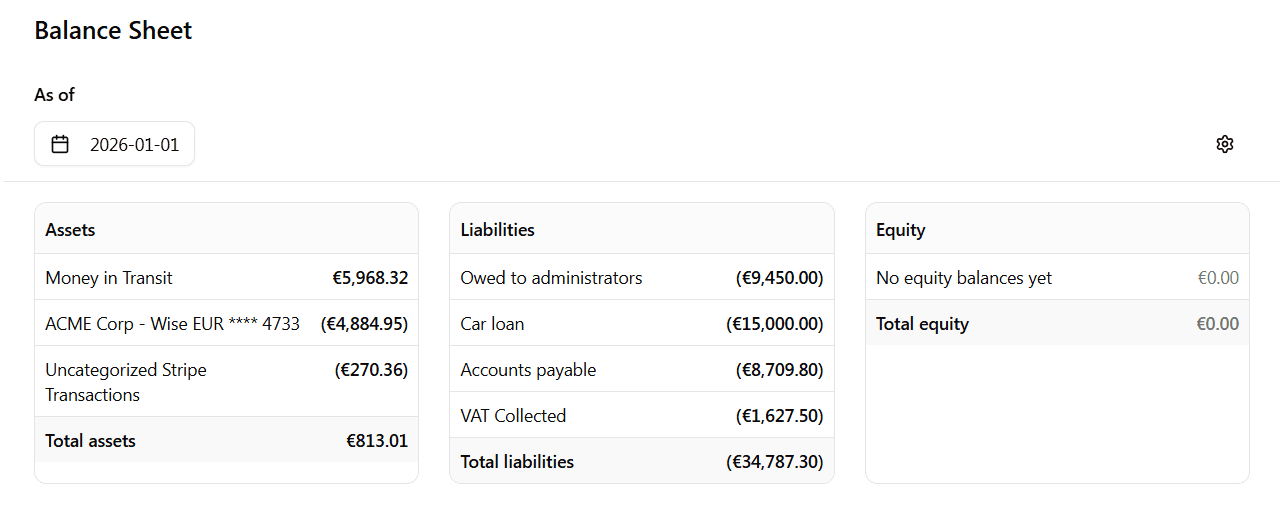The width and height of the screenshot is (1286, 519).
Task: Click the calendar icon in date picker
Action: click(60, 144)
